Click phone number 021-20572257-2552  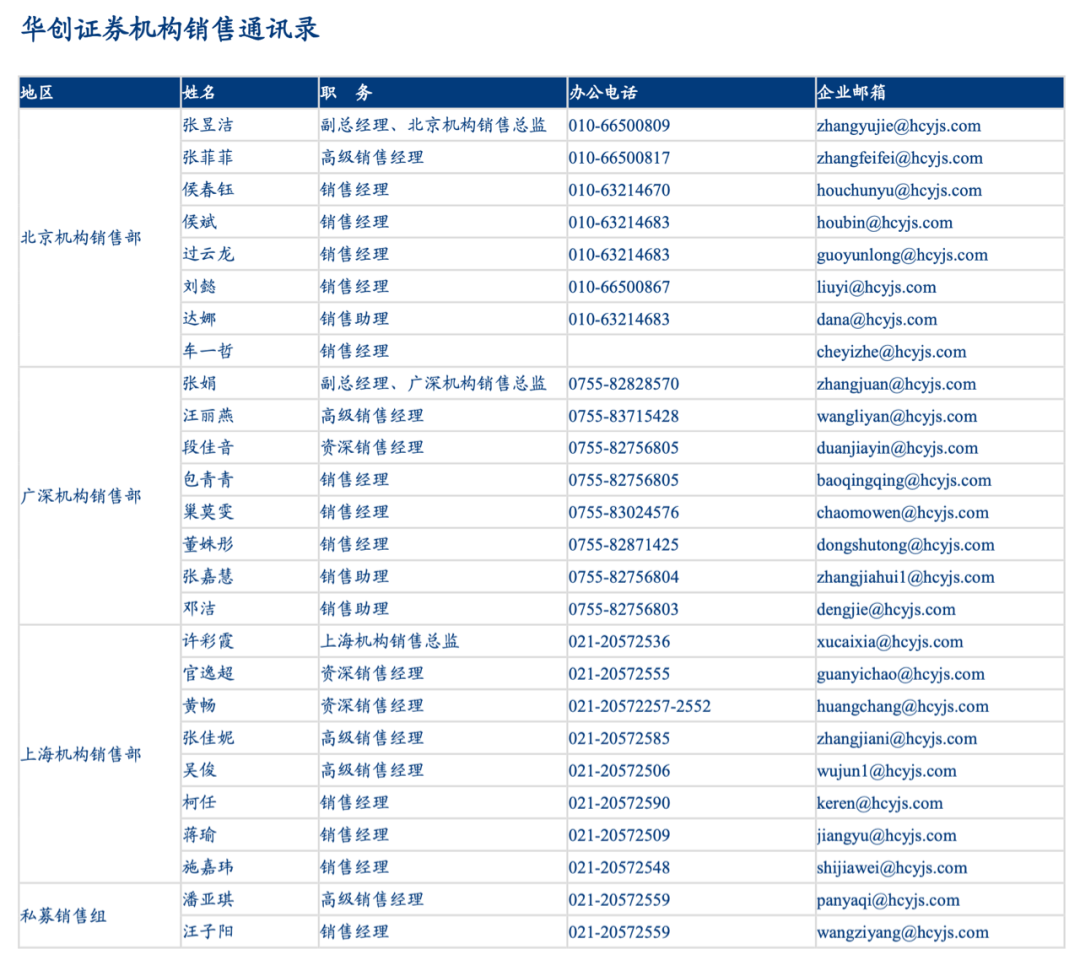point(640,707)
